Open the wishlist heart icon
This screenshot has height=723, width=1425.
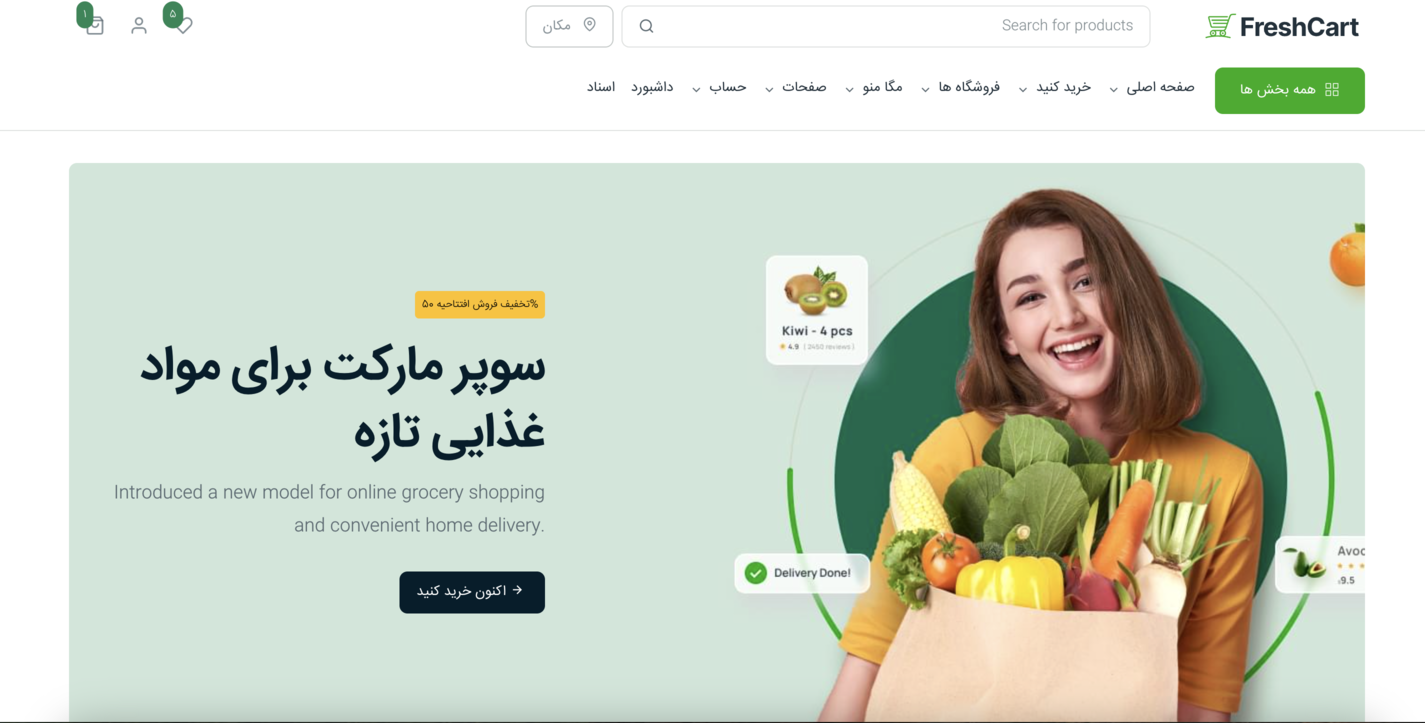pyautogui.click(x=184, y=25)
